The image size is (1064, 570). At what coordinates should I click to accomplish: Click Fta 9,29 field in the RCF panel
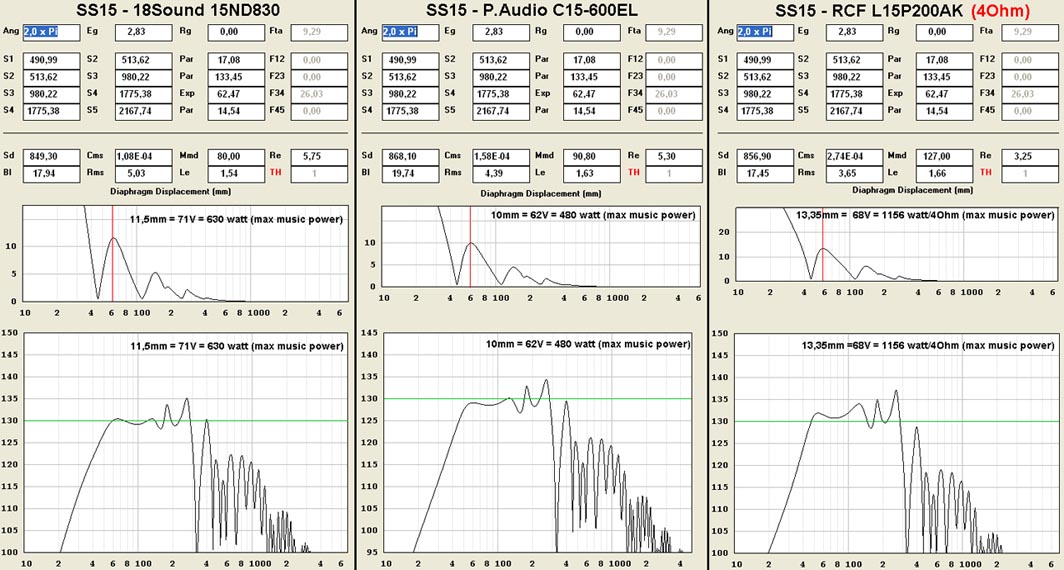point(1027,32)
